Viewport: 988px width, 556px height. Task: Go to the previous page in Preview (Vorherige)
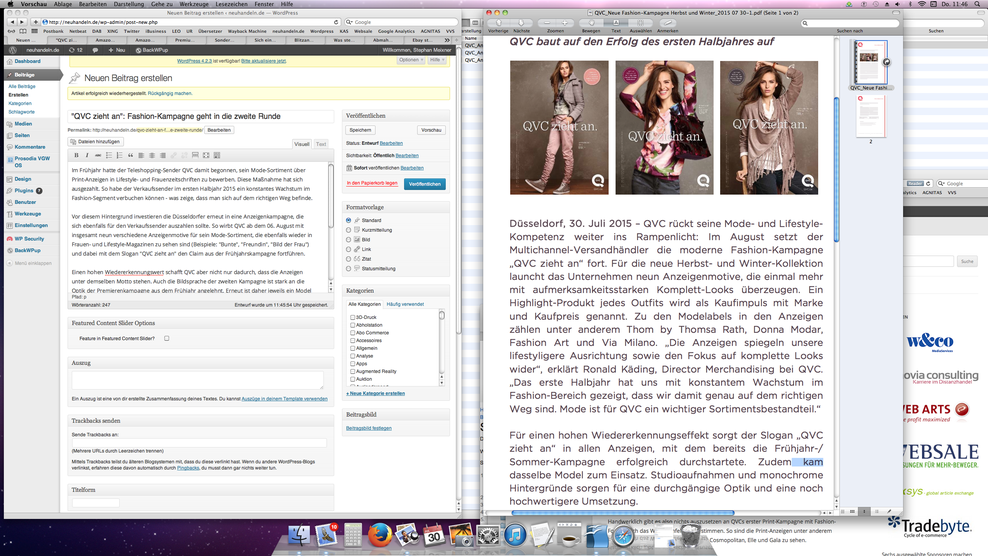click(x=498, y=23)
